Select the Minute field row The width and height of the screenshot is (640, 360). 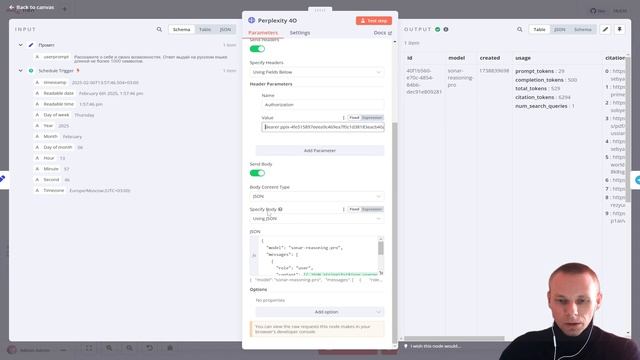(x=52, y=169)
